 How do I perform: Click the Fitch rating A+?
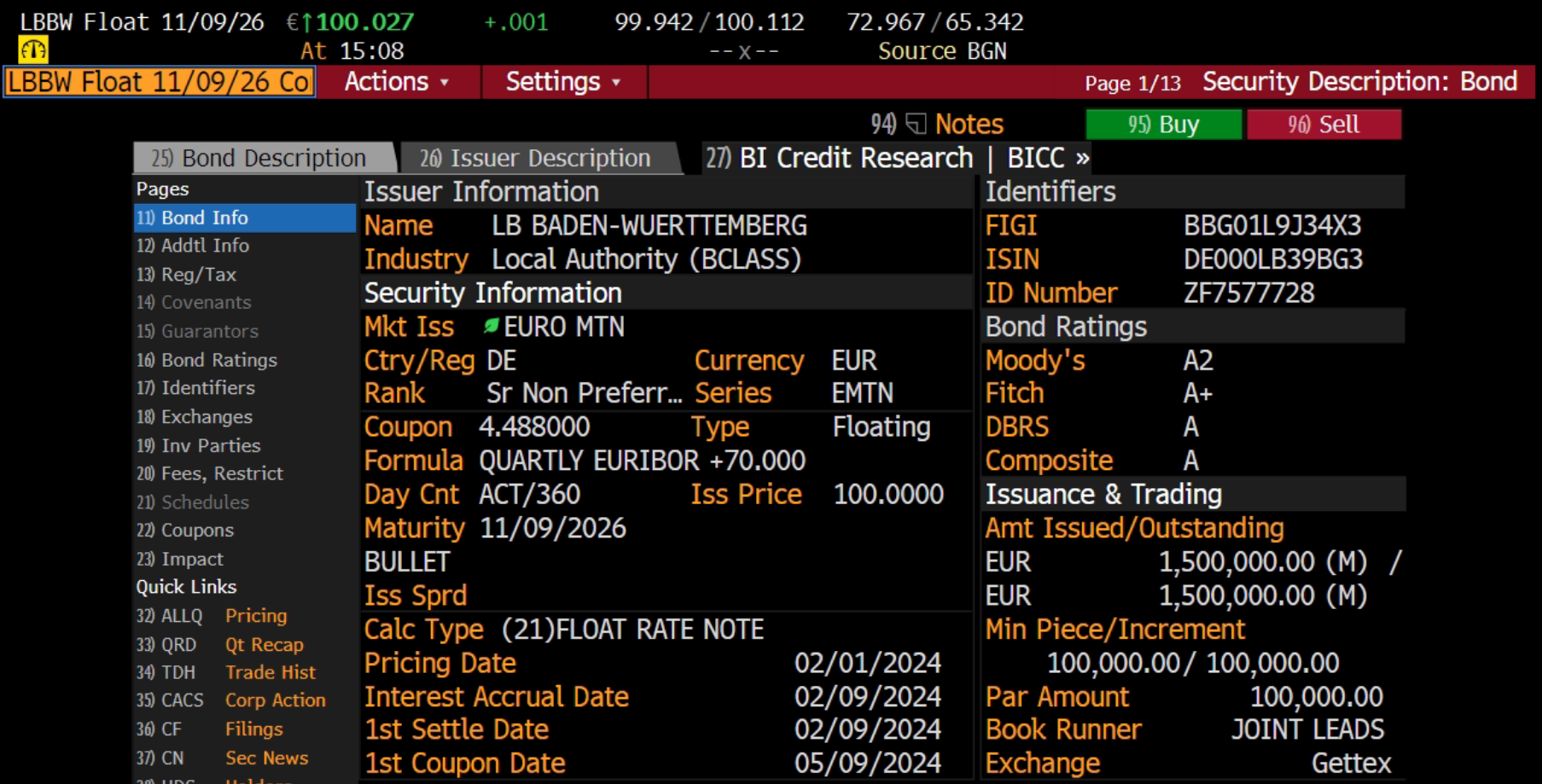click(1198, 393)
